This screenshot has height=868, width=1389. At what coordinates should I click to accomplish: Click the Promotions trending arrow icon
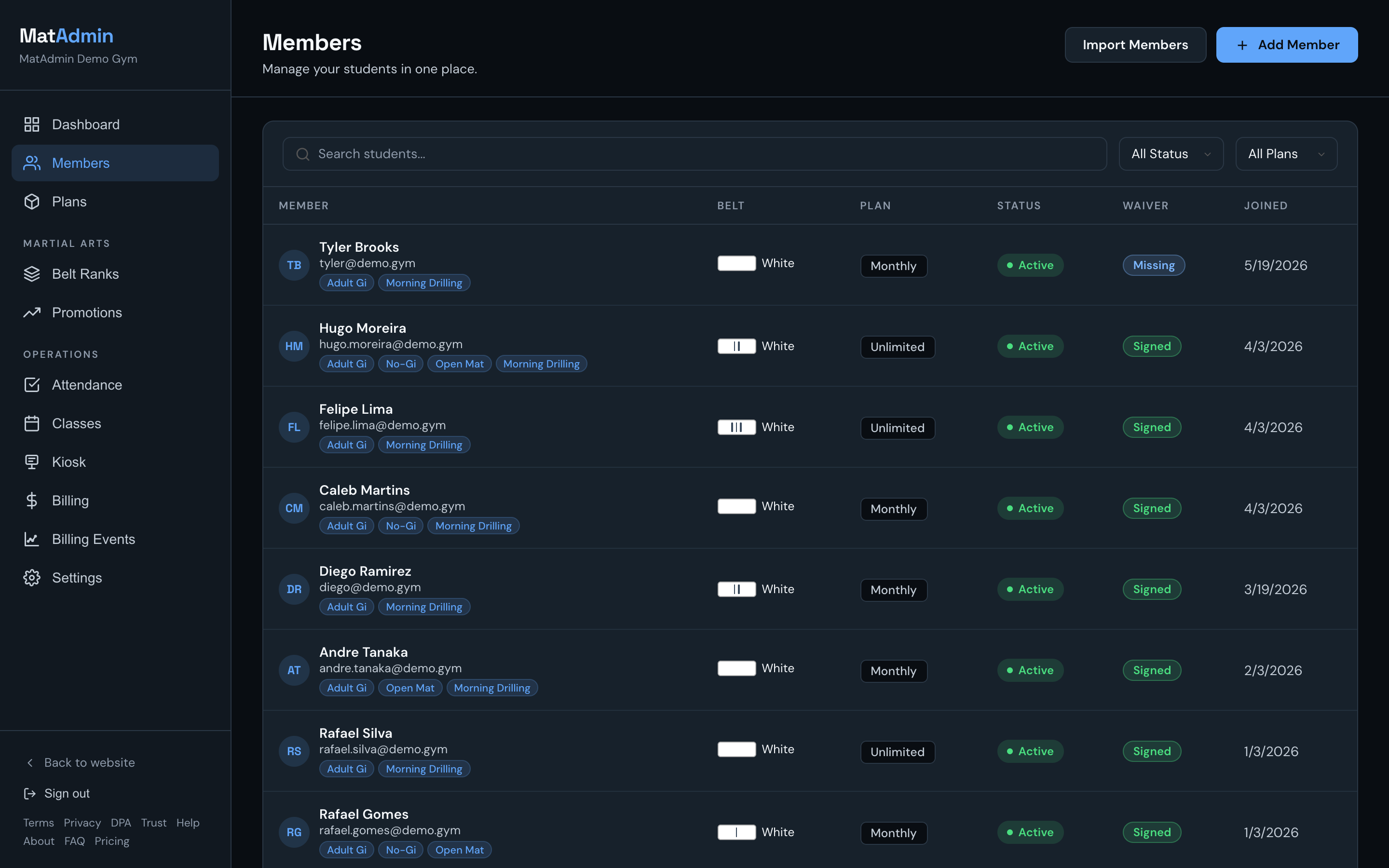[x=31, y=312]
